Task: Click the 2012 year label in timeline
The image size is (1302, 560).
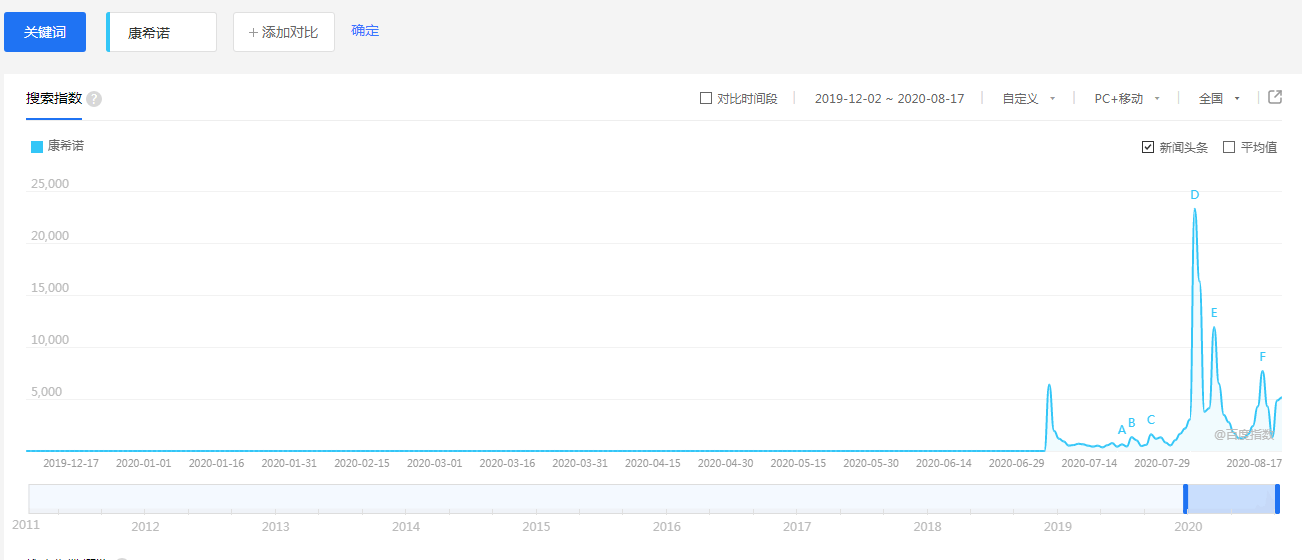Action: pyautogui.click(x=145, y=527)
